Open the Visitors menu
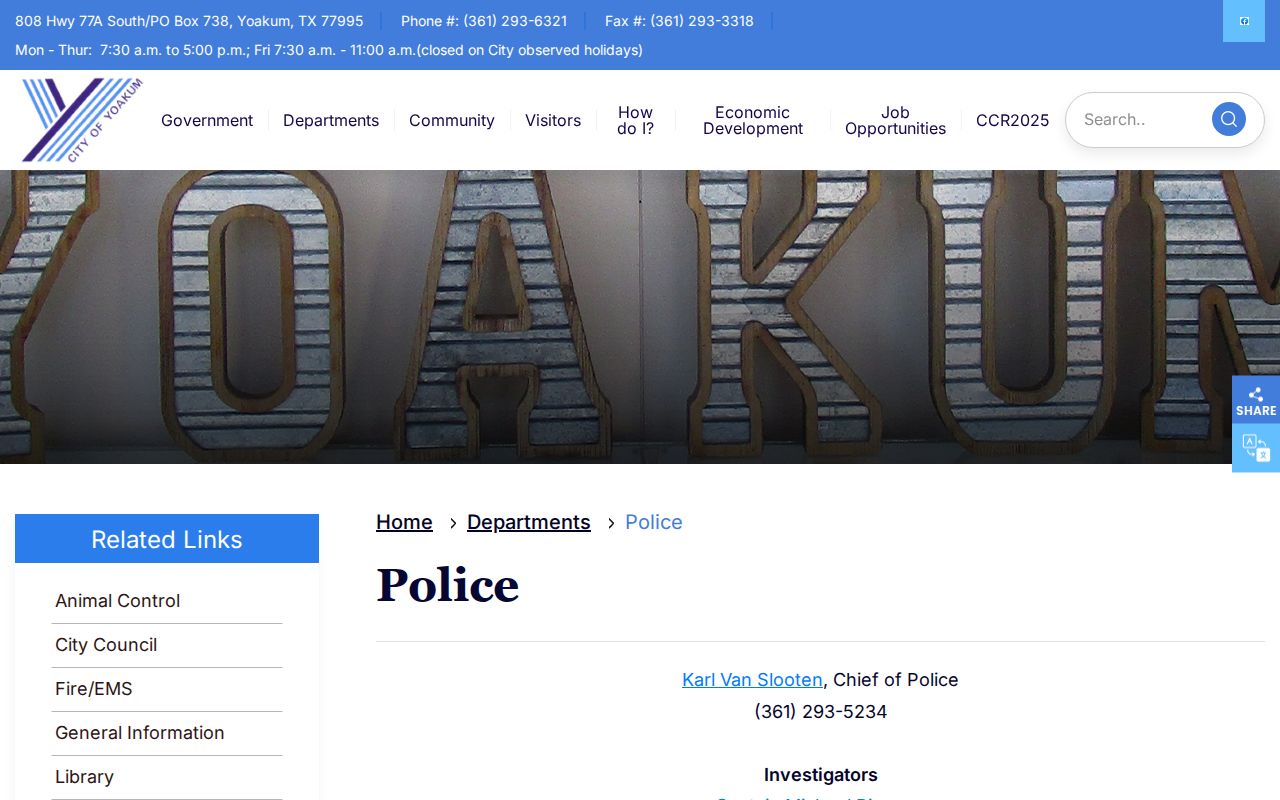Viewport: 1280px width, 800px height. 553,120
